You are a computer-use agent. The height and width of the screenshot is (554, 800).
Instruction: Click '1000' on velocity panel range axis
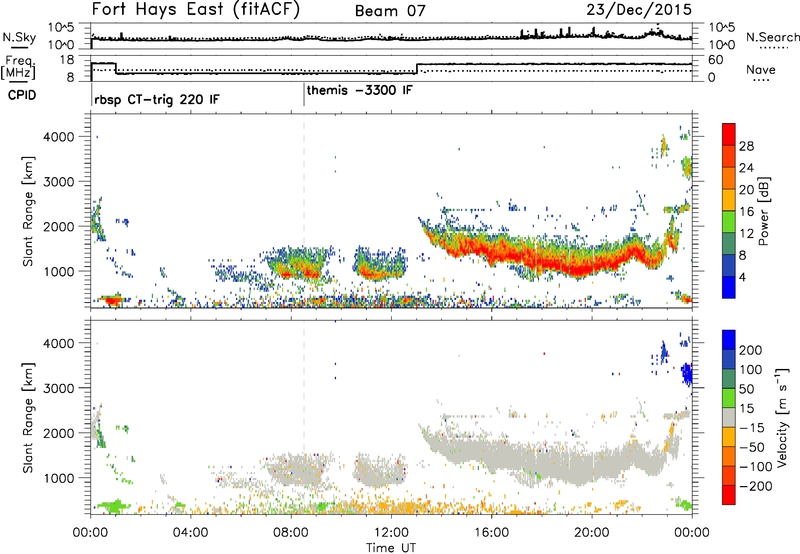point(59,477)
